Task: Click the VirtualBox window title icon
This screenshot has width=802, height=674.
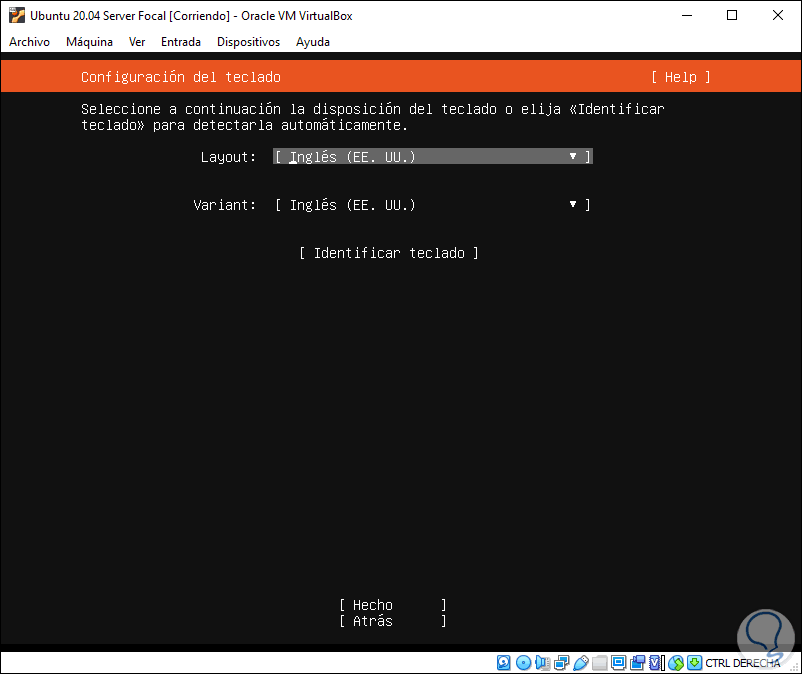Action: [16, 15]
